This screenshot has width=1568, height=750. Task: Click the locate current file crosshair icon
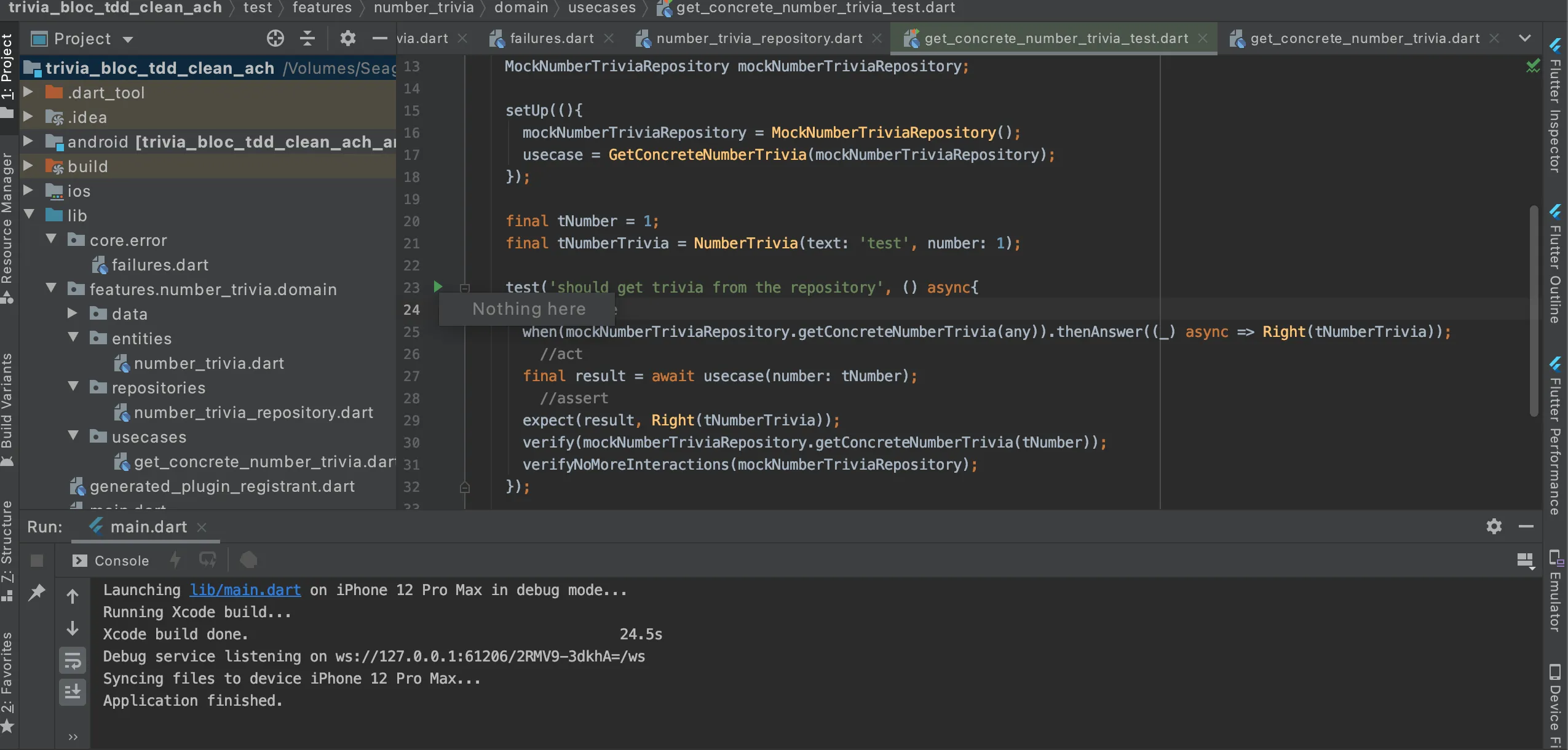point(275,38)
